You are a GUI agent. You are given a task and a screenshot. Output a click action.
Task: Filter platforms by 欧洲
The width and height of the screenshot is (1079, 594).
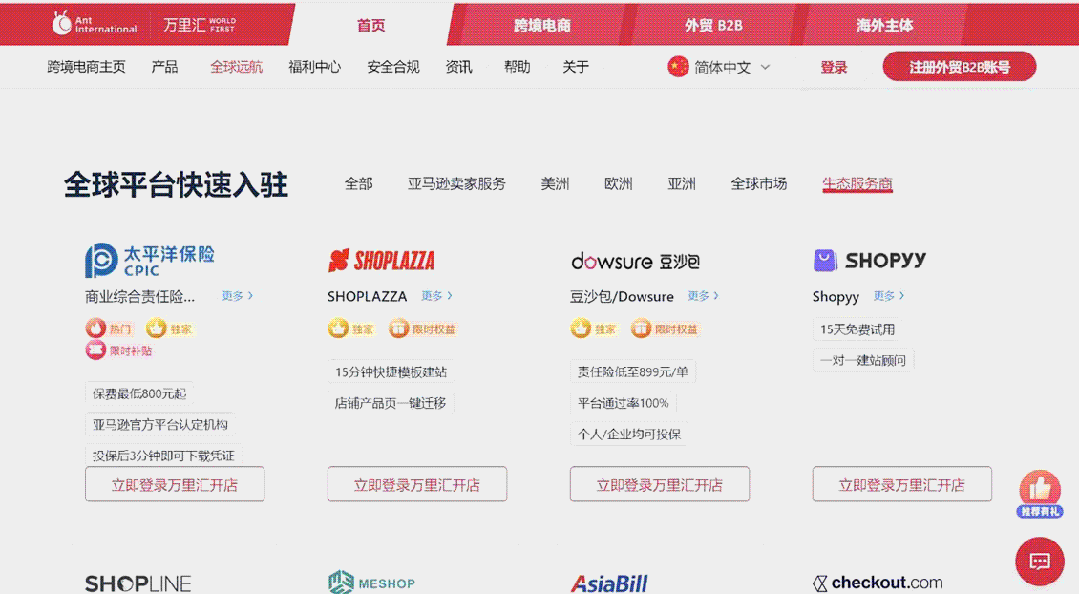pyautogui.click(x=618, y=184)
